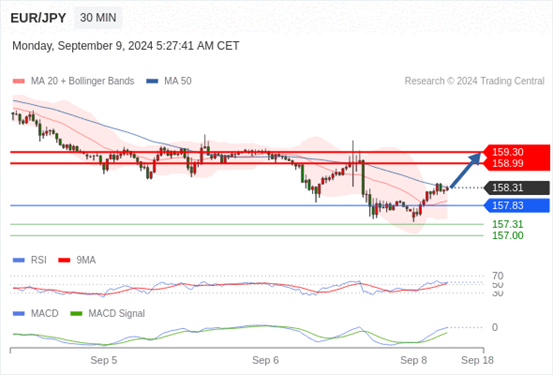The height and width of the screenshot is (375, 553).
Task: Click the RSI legend swatch
Action: (19, 260)
